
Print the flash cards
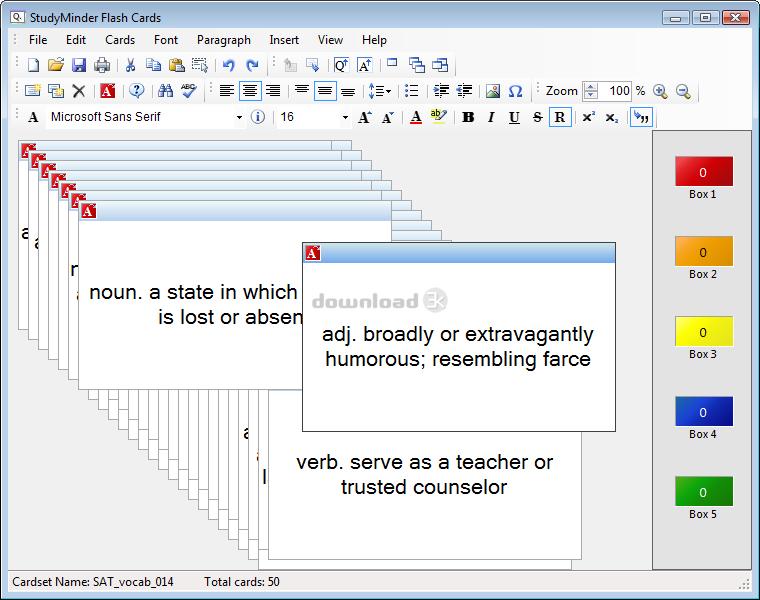point(102,65)
